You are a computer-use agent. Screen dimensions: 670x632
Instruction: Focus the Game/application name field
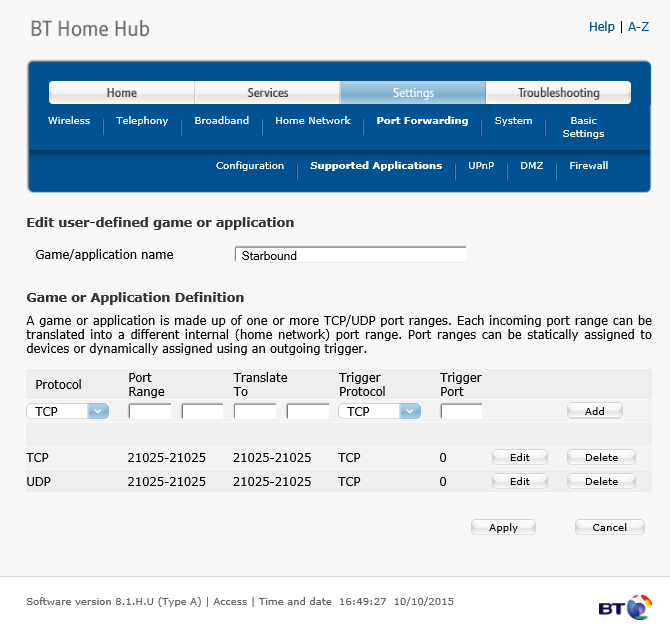[350, 255]
